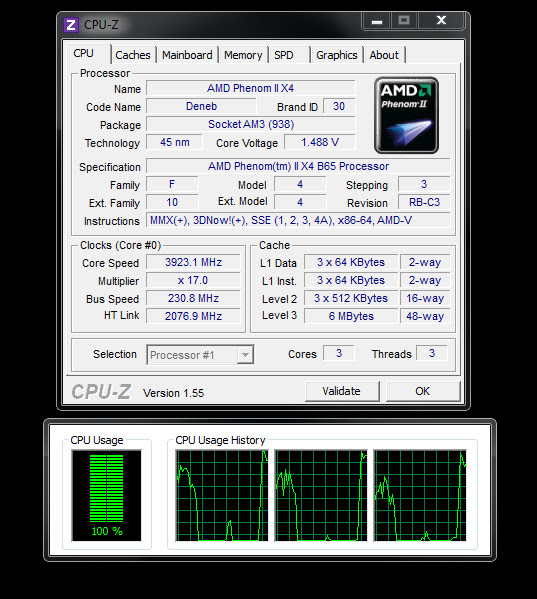Image resolution: width=537 pixels, height=599 pixels.
Task: Click the Stepping value '3'
Action: point(424,185)
